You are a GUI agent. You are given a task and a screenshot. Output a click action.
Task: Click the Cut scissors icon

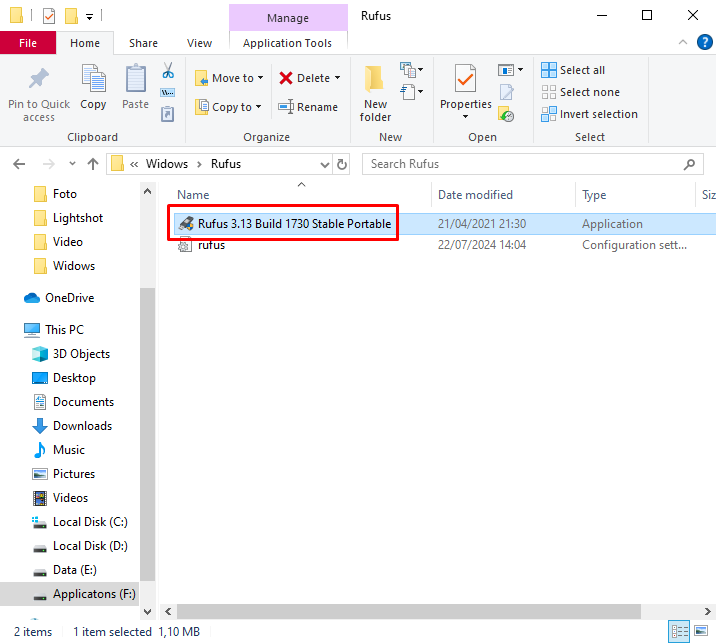click(x=168, y=71)
